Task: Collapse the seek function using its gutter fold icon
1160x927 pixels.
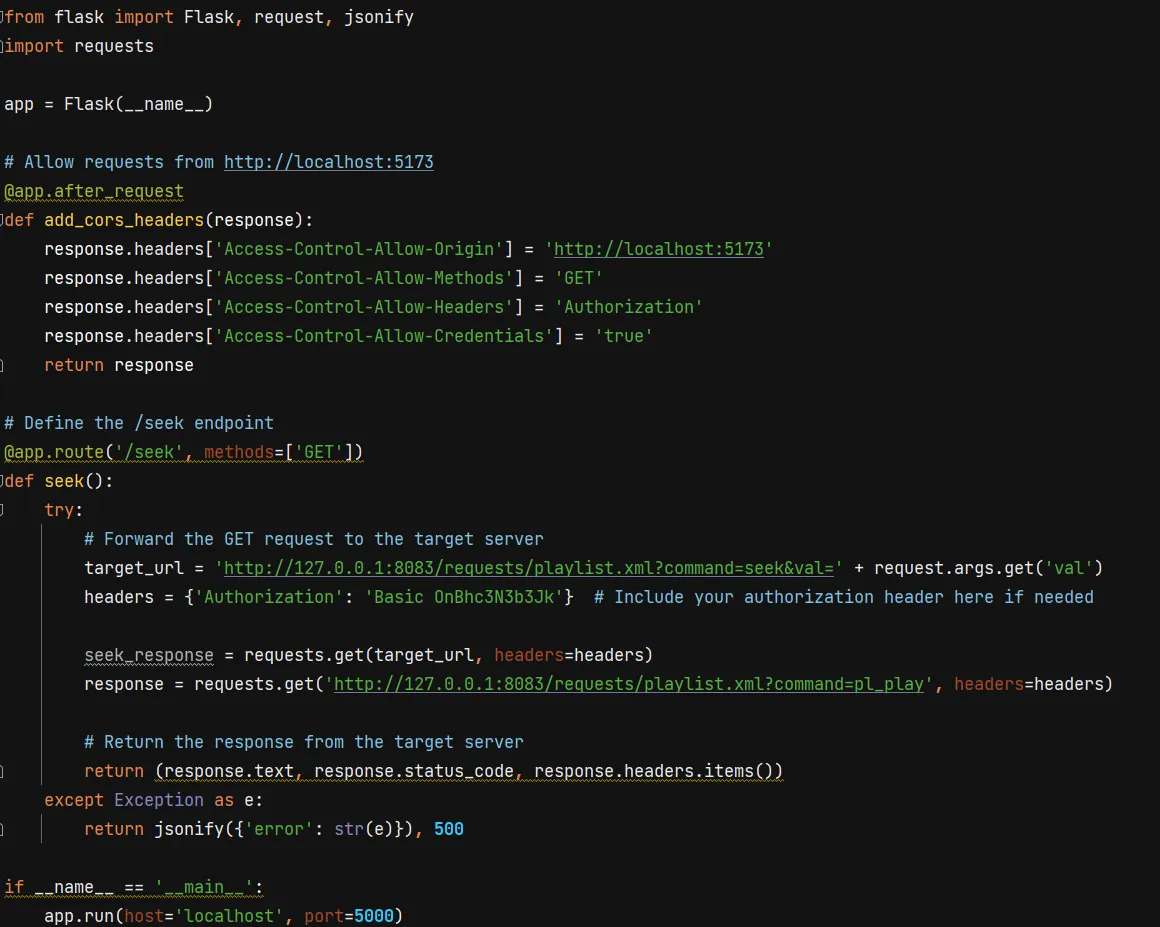Action: (x=4, y=481)
